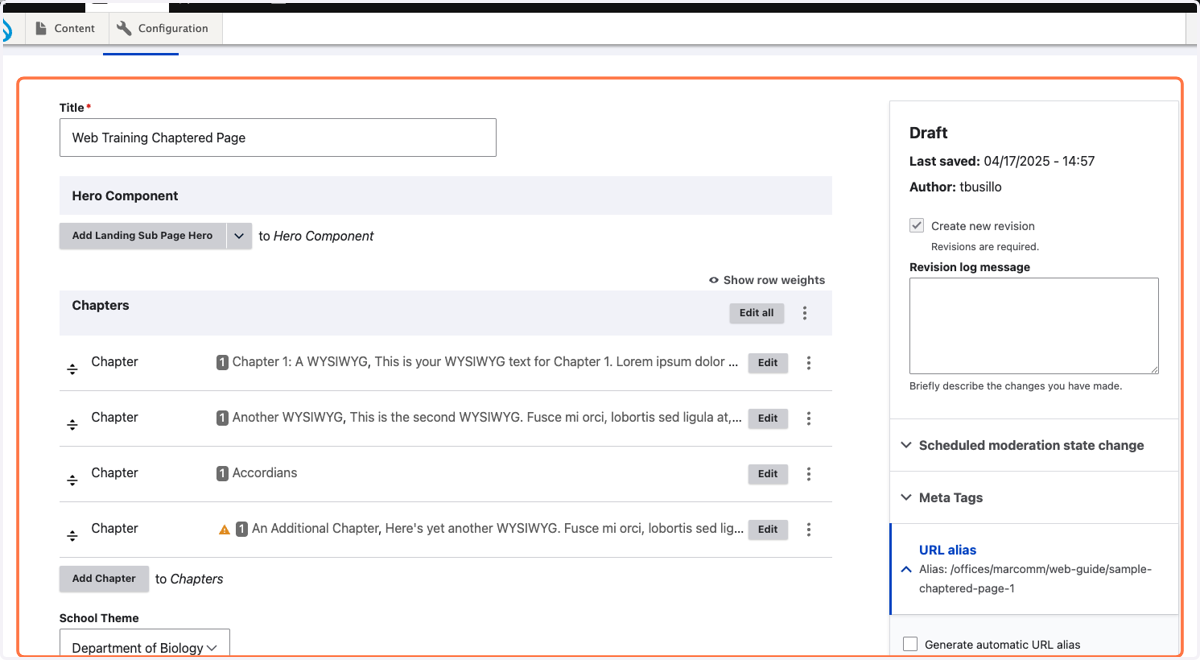Click the Accordians summary text
Screen dimensions: 1200x660
coord(265,473)
